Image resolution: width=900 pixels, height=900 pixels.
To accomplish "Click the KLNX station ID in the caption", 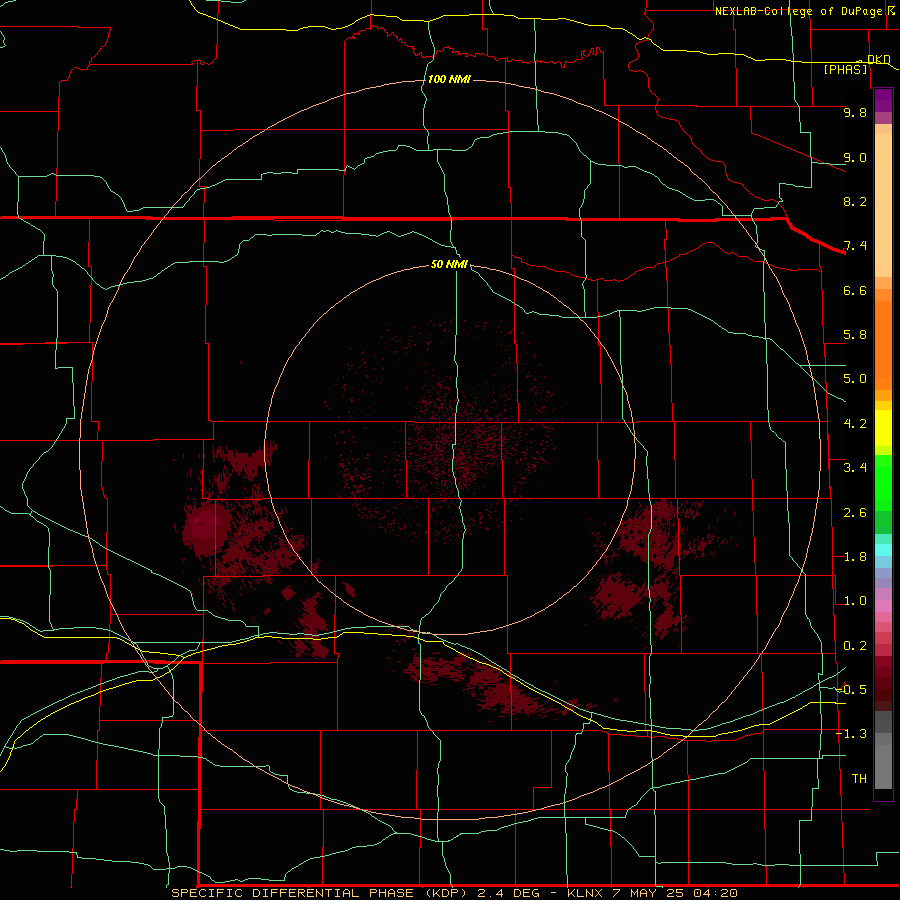I will click(x=584, y=893).
